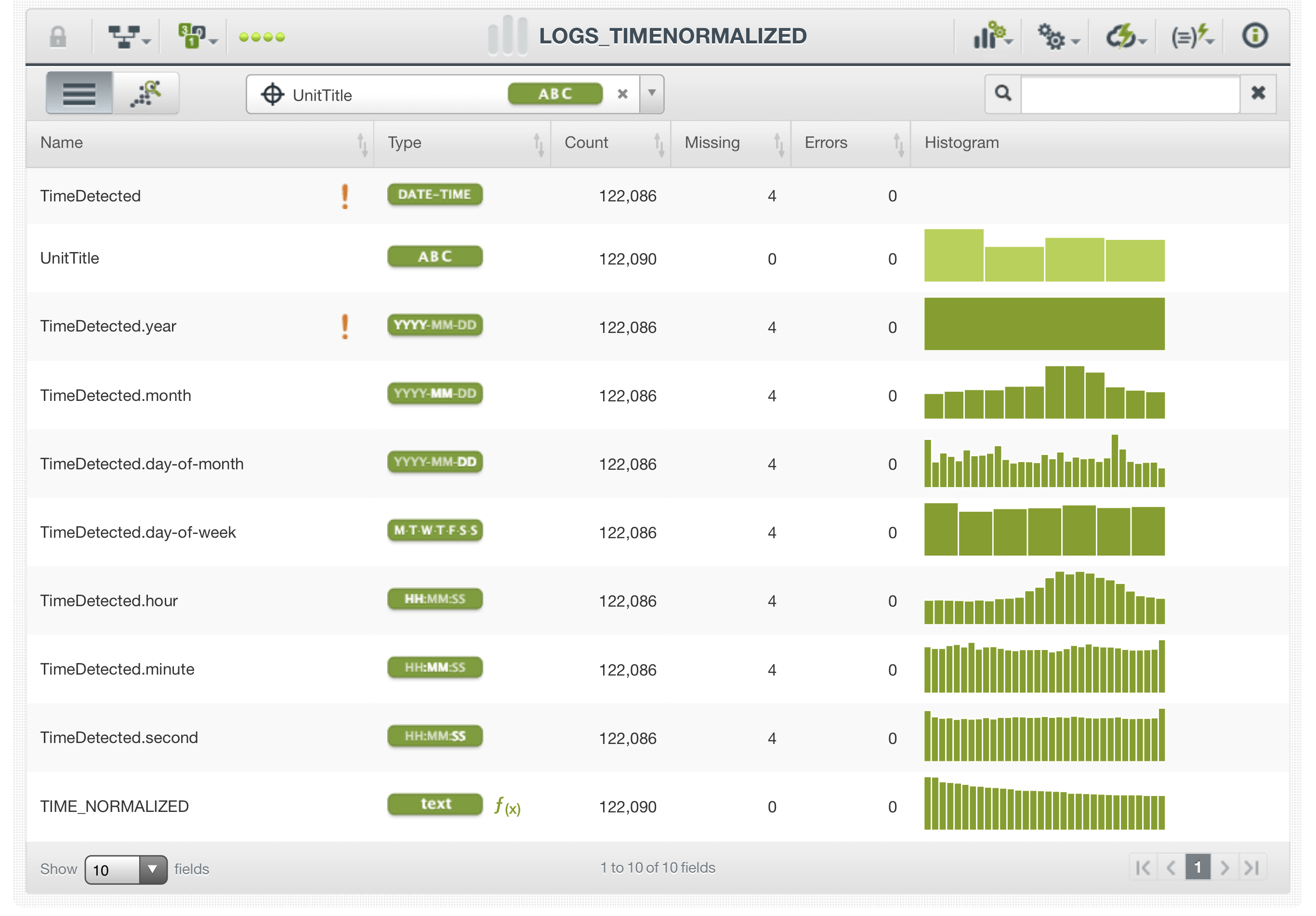Image resolution: width=1316 pixels, height=916 pixels.
Task: Switch to dynamic scatterplot view
Action: [146, 93]
